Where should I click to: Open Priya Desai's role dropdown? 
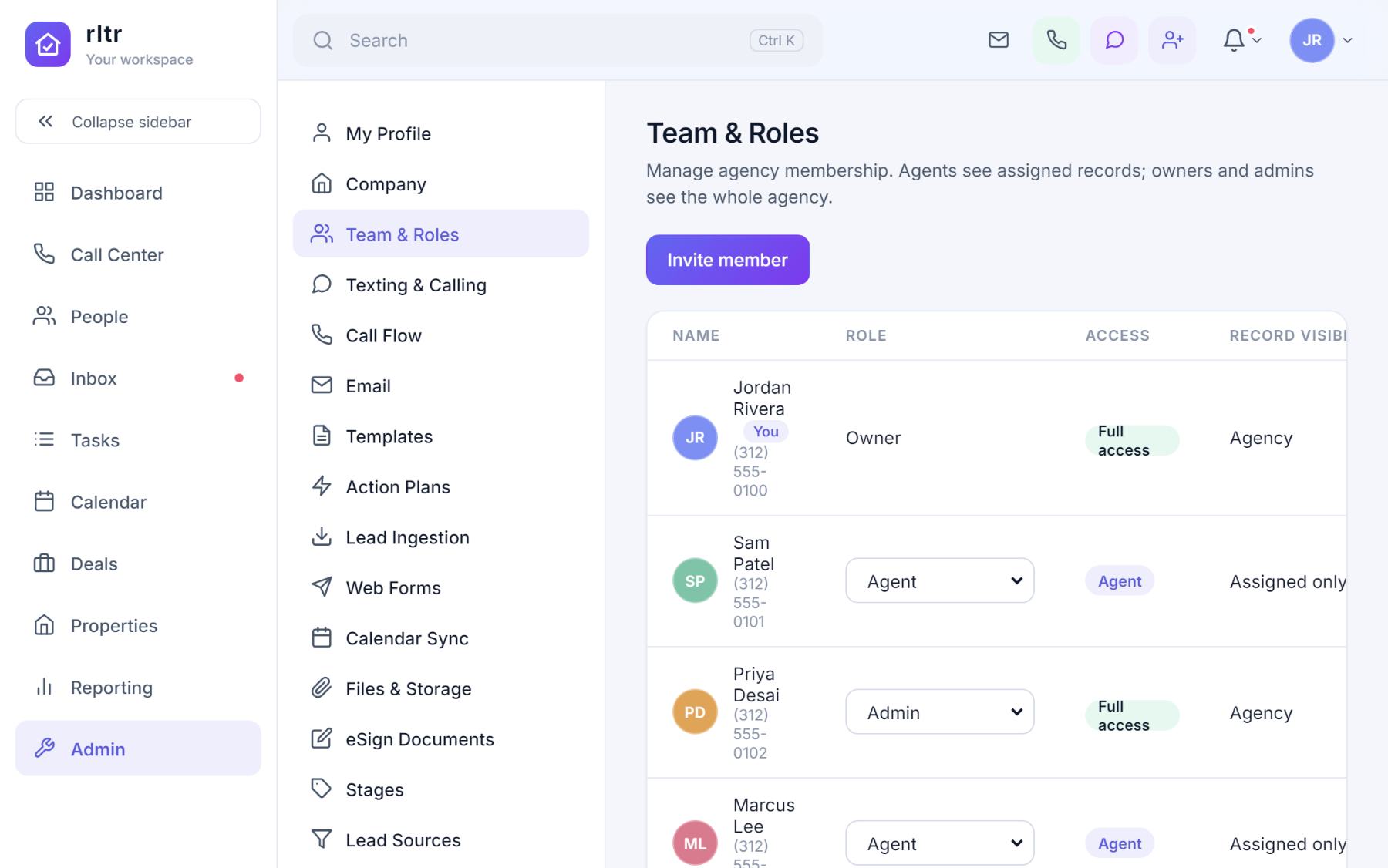click(x=940, y=712)
